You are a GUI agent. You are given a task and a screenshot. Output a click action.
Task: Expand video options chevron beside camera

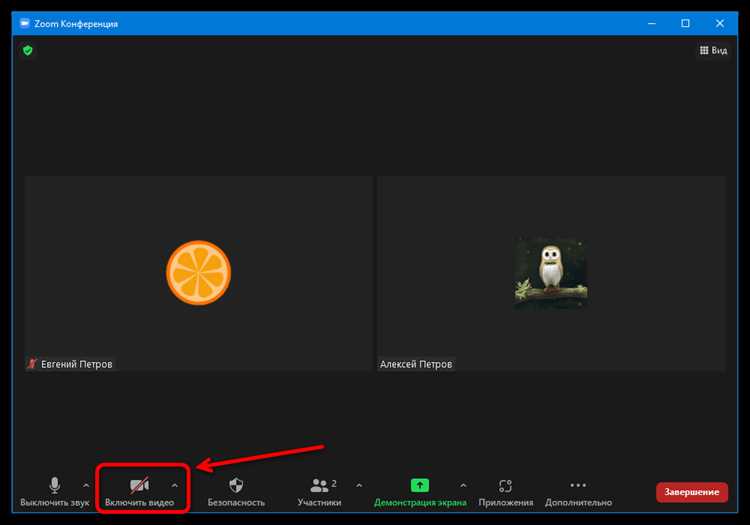[x=175, y=486]
